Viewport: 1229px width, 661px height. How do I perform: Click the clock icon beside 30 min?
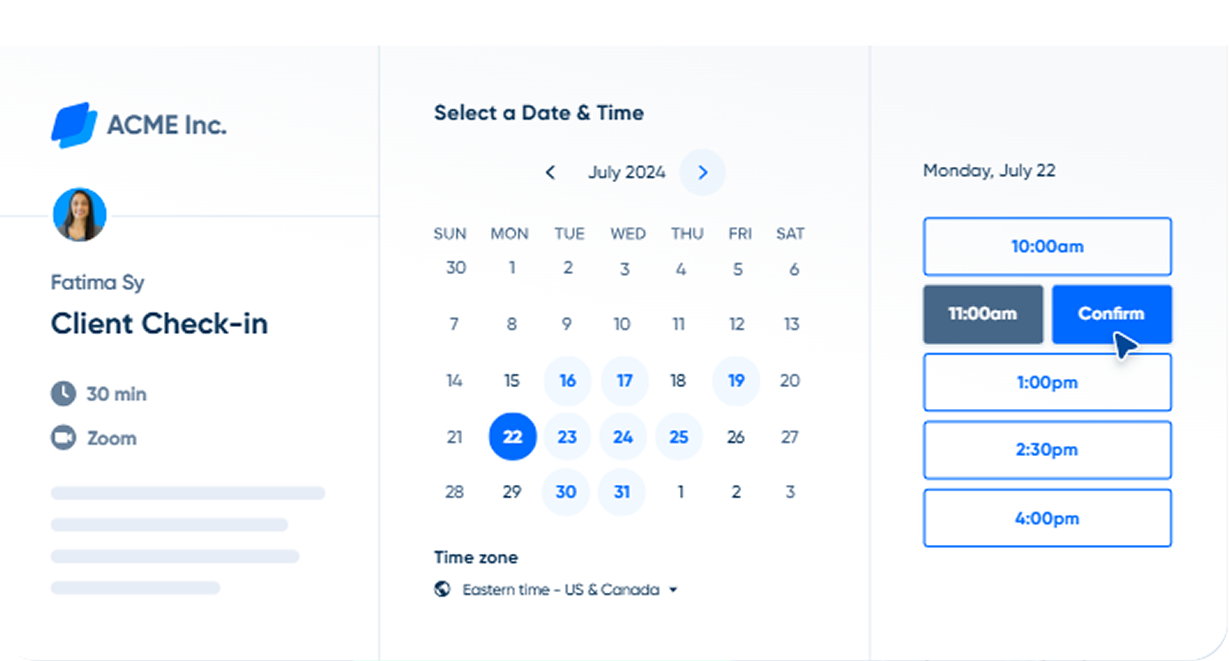[63, 394]
